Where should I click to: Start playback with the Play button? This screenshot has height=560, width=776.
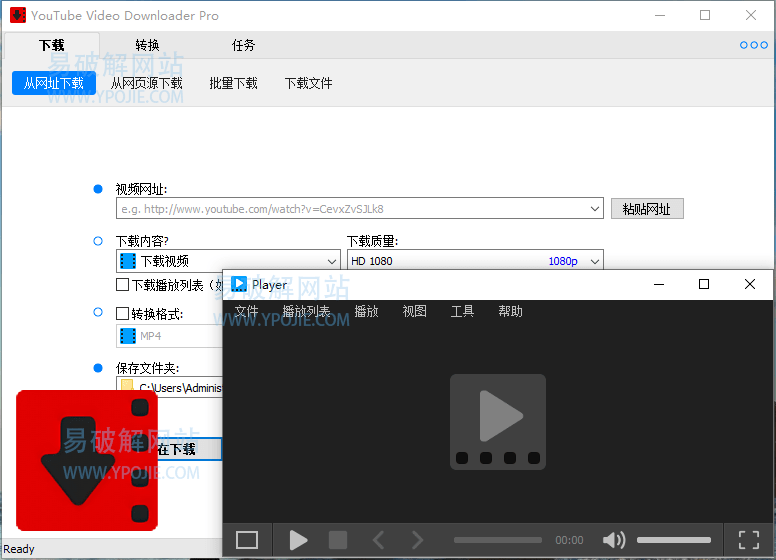click(298, 540)
